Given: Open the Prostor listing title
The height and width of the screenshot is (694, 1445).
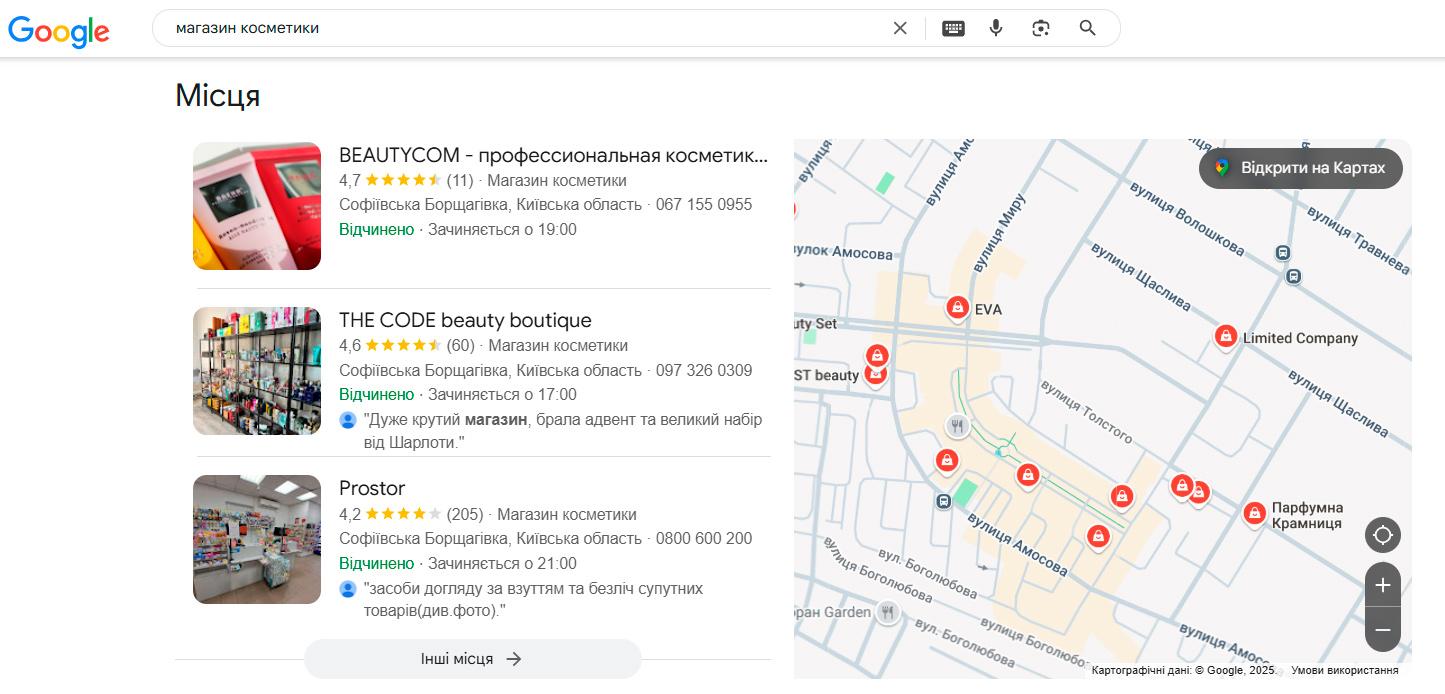Looking at the screenshot, I should coord(372,488).
